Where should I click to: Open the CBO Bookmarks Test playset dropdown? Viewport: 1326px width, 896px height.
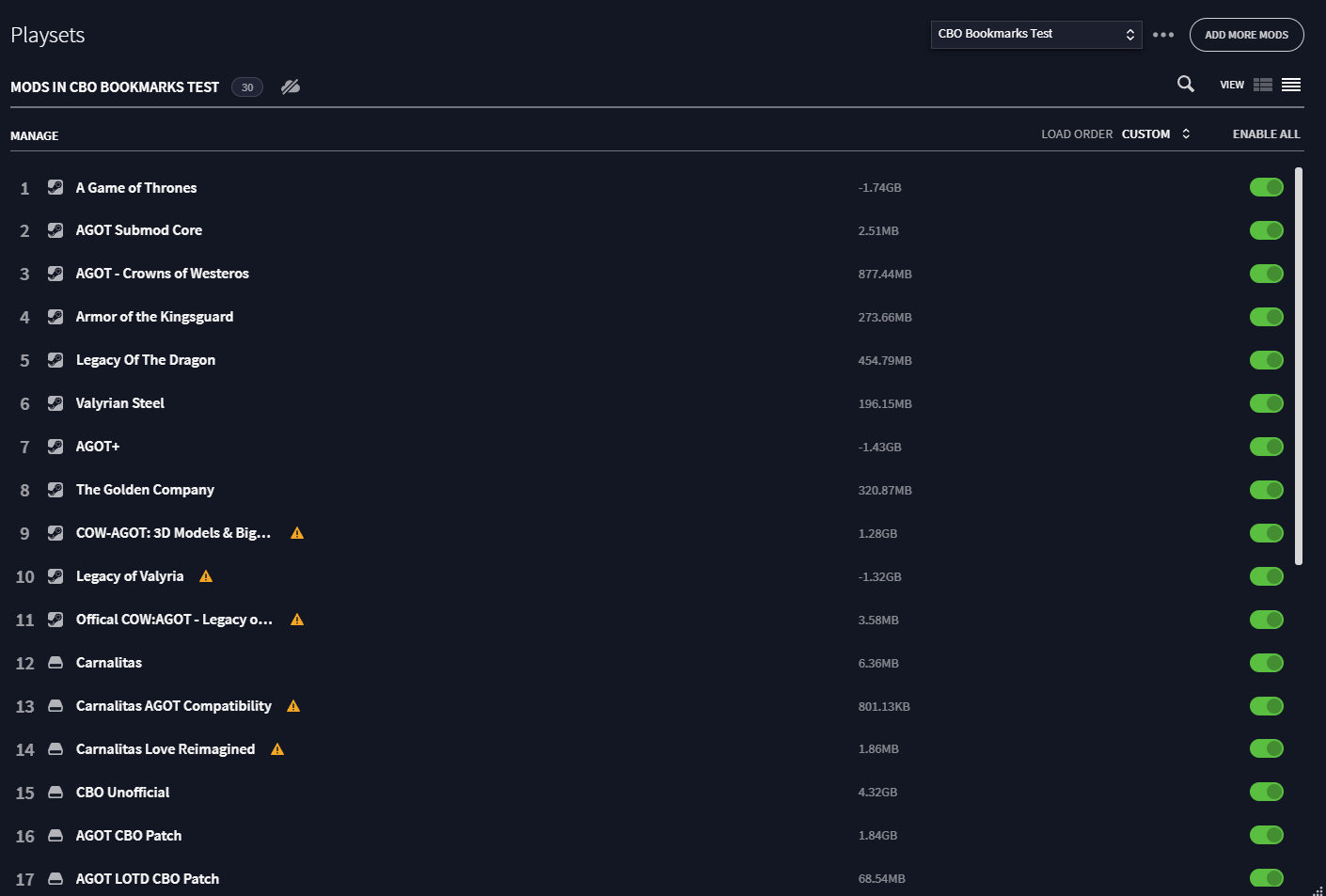[1036, 34]
